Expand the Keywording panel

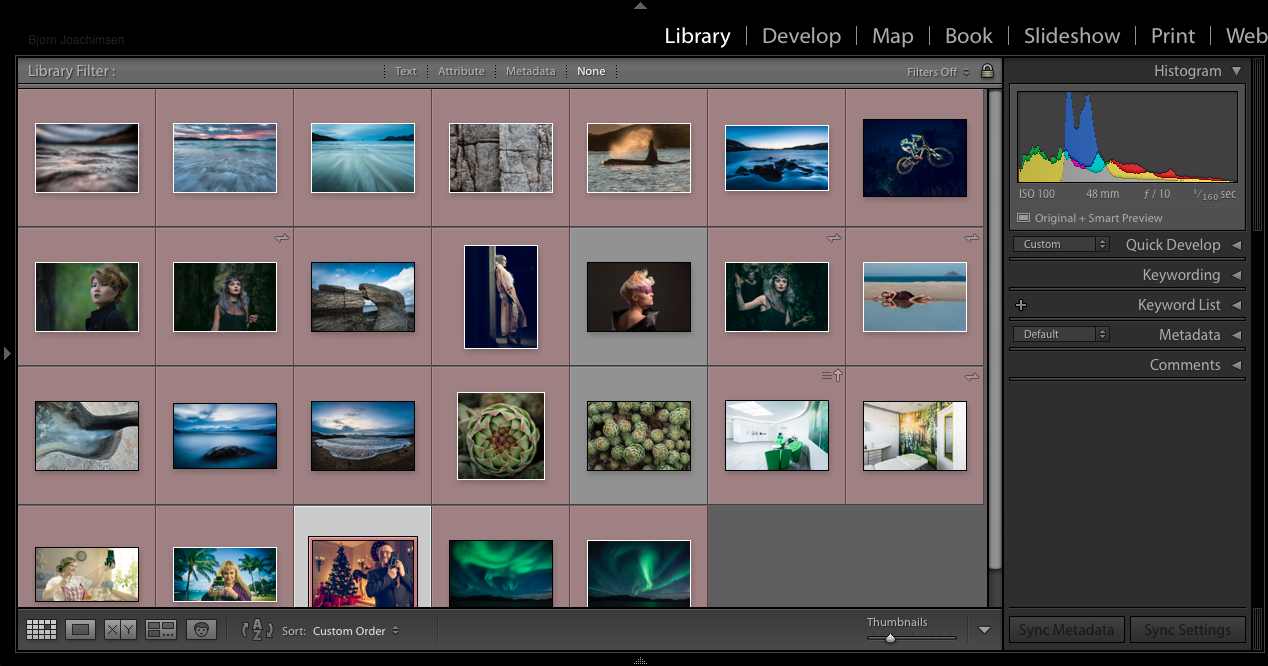[1236, 275]
